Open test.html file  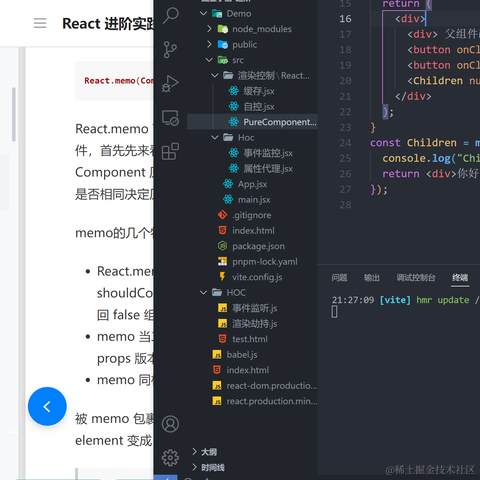(250, 339)
